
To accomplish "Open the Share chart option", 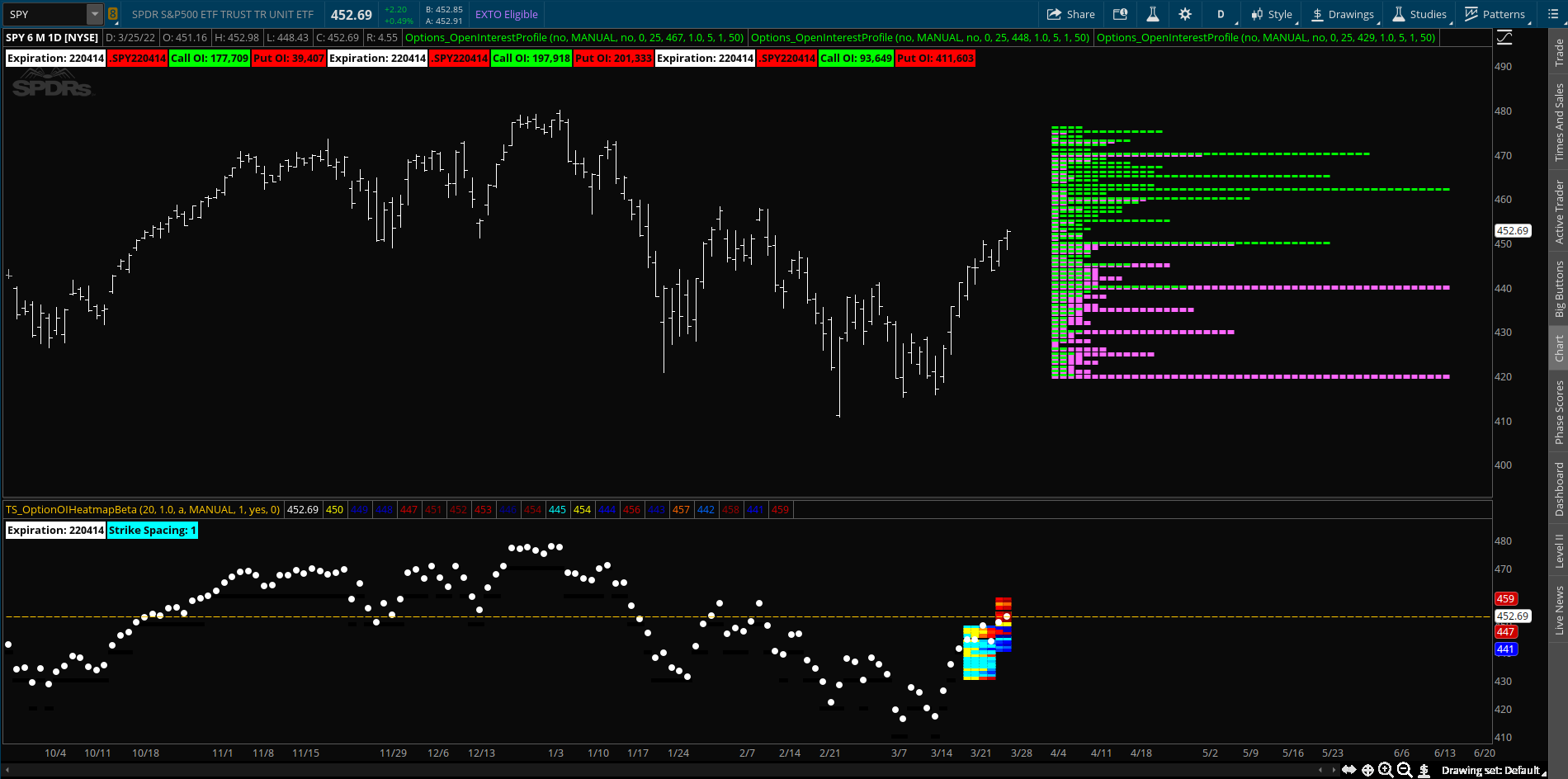I will [1070, 14].
